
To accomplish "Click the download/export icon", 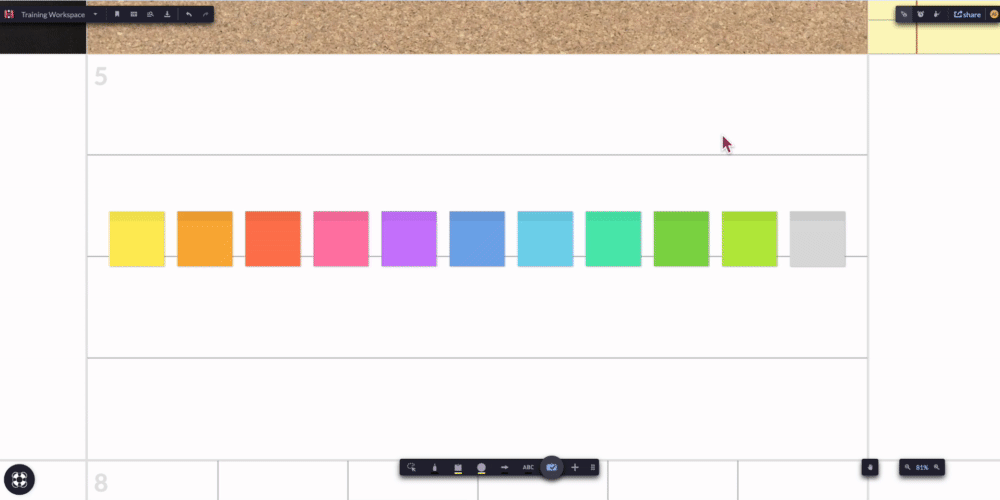I will click(x=167, y=14).
